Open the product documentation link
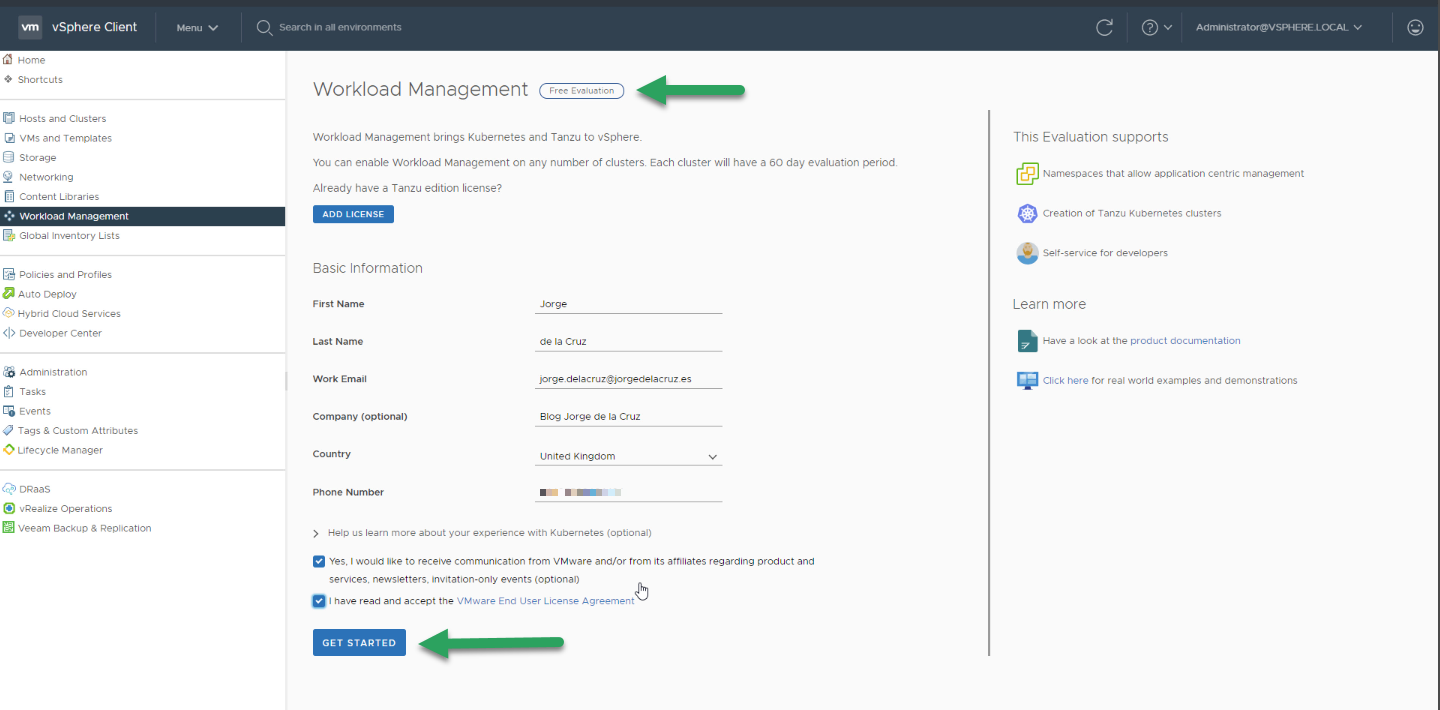 (x=1185, y=341)
